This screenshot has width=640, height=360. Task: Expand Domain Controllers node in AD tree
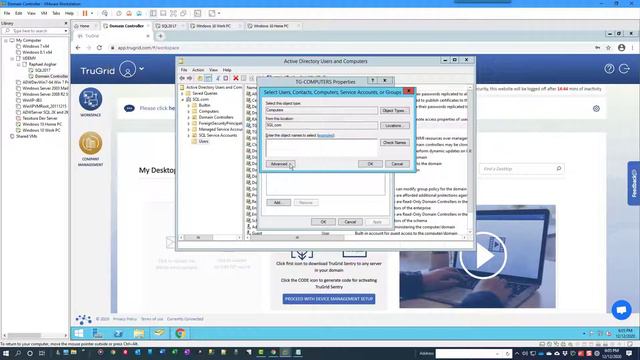[x=189, y=117]
